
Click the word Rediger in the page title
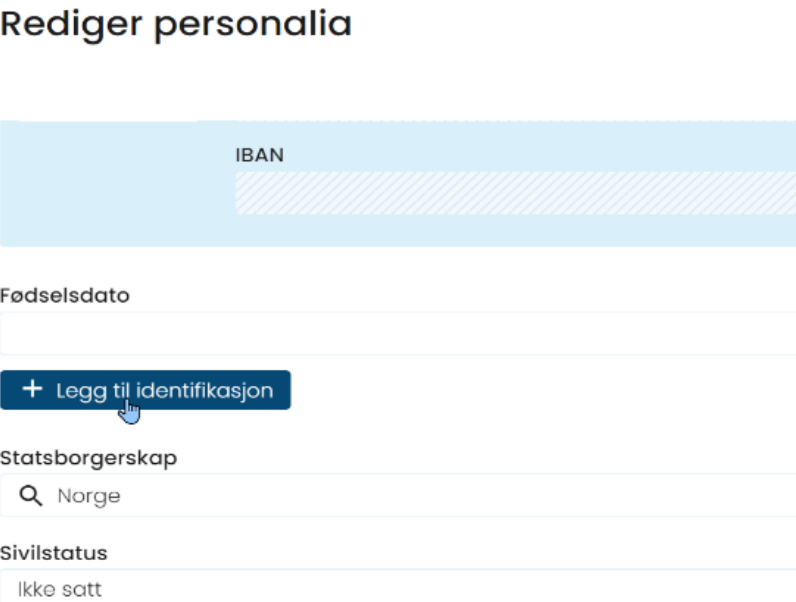[71, 24]
